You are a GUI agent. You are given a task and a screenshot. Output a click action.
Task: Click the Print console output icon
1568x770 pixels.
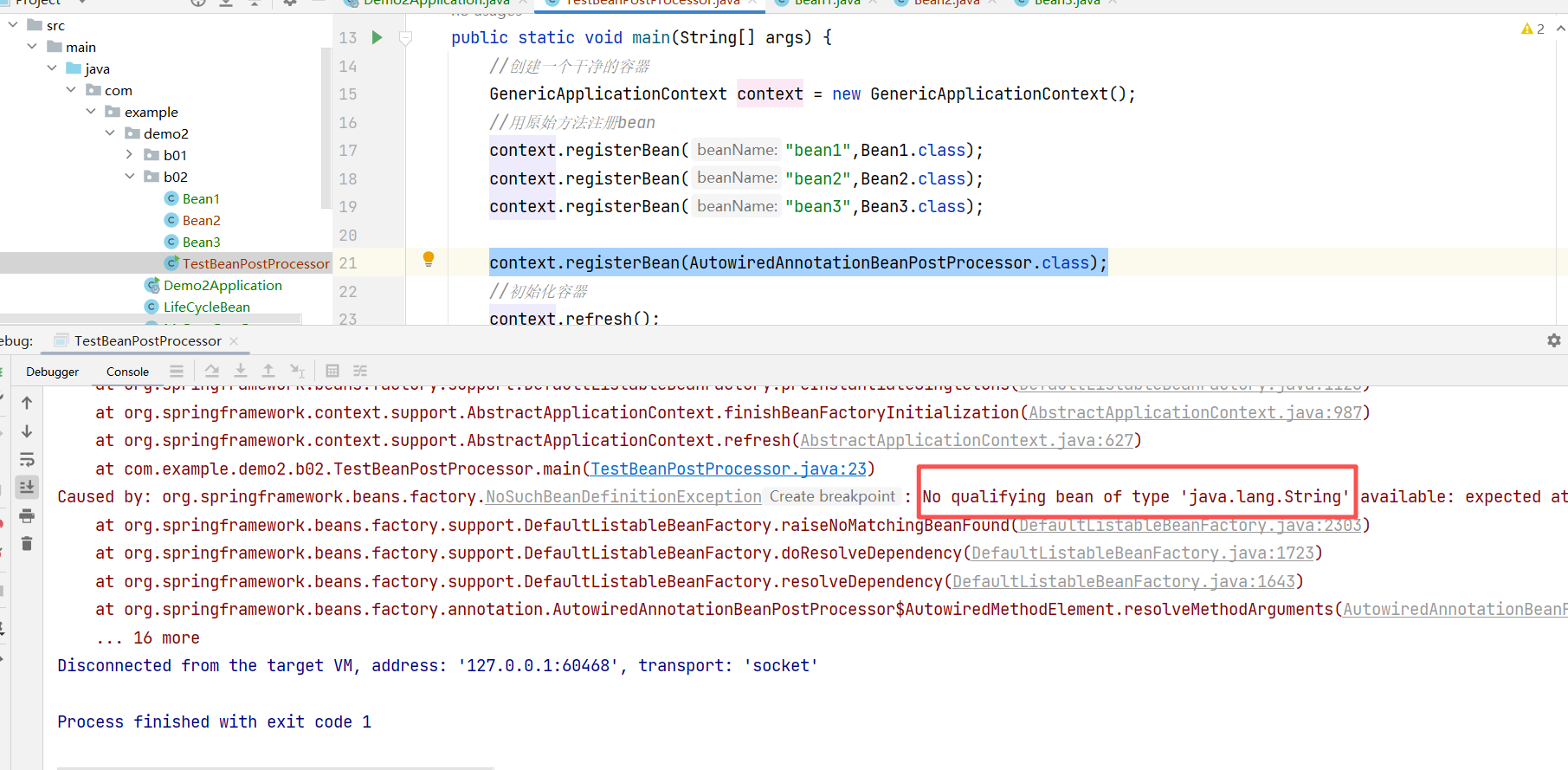pyautogui.click(x=27, y=515)
